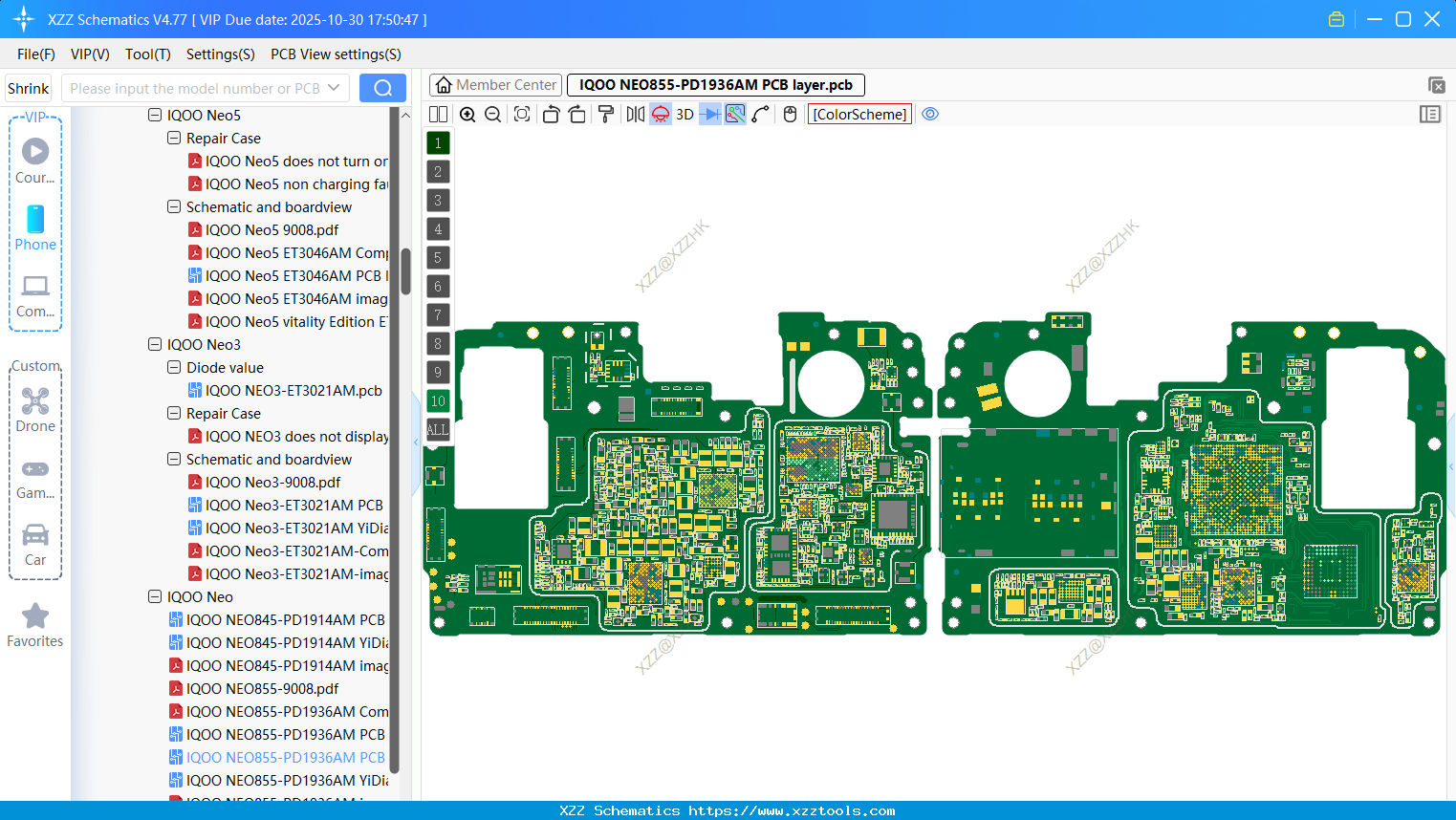1456x820 pixels.
Task: Collapse the IQOO Neo3 tree node
Action: pyautogui.click(x=154, y=344)
